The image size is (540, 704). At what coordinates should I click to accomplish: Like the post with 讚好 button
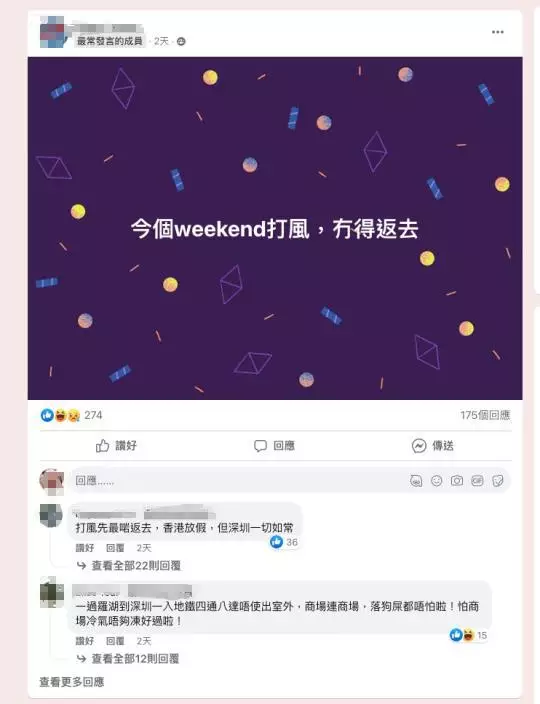point(116,445)
